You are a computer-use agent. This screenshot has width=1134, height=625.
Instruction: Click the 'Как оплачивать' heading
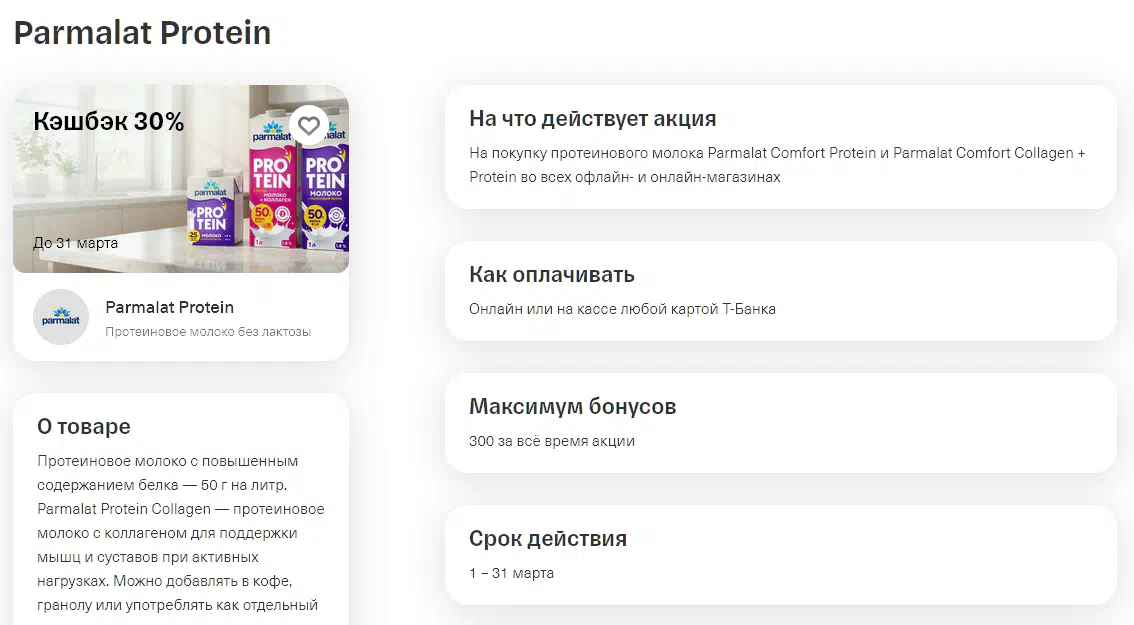coord(552,275)
